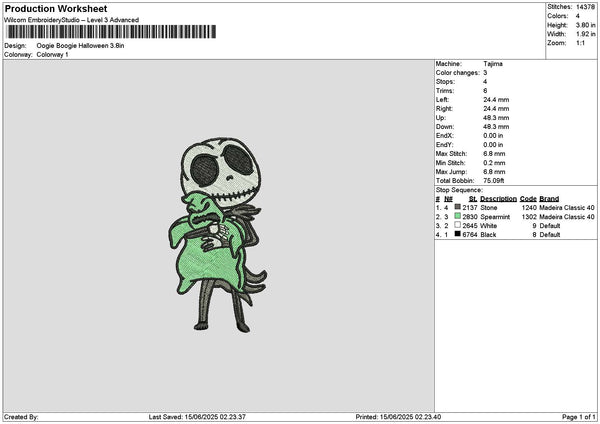Click the White thread color swatch
600x424 pixels.
pyautogui.click(x=457, y=225)
